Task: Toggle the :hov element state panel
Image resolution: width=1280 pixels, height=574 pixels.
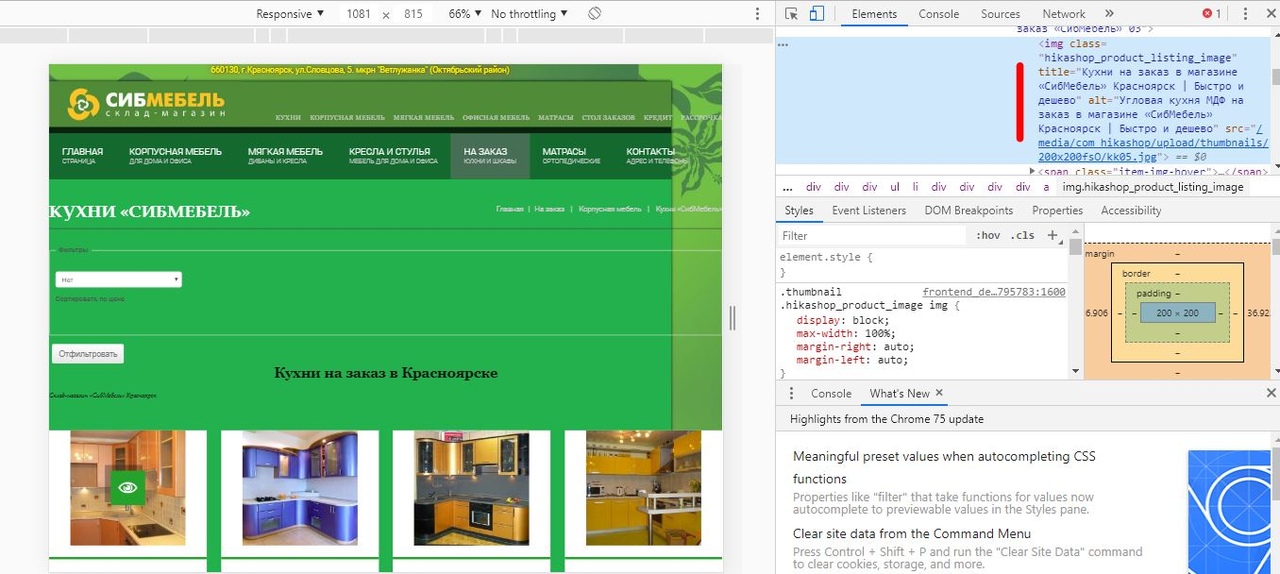Action: click(x=988, y=236)
